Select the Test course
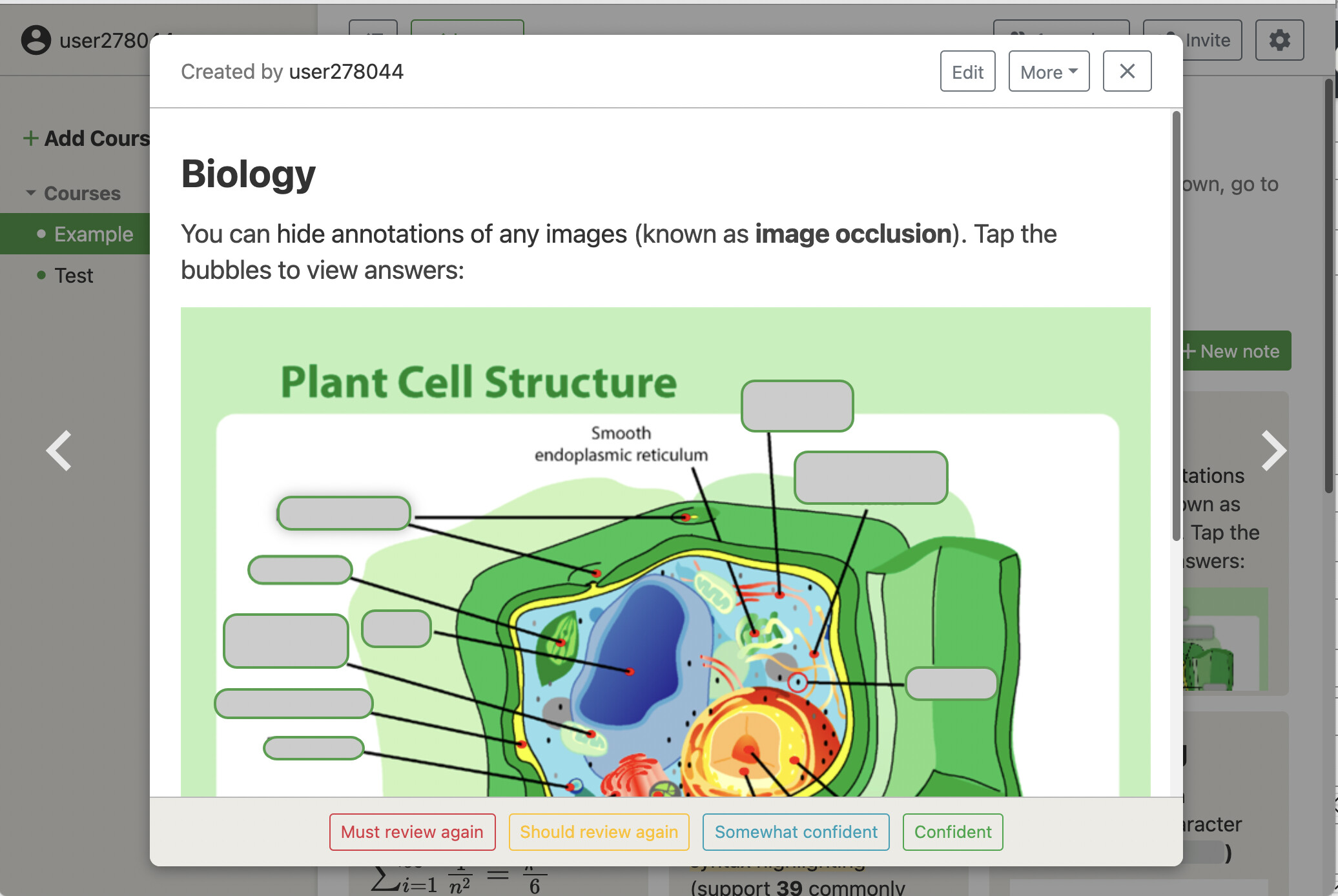Image resolution: width=1338 pixels, height=896 pixels. click(x=74, y=276)
